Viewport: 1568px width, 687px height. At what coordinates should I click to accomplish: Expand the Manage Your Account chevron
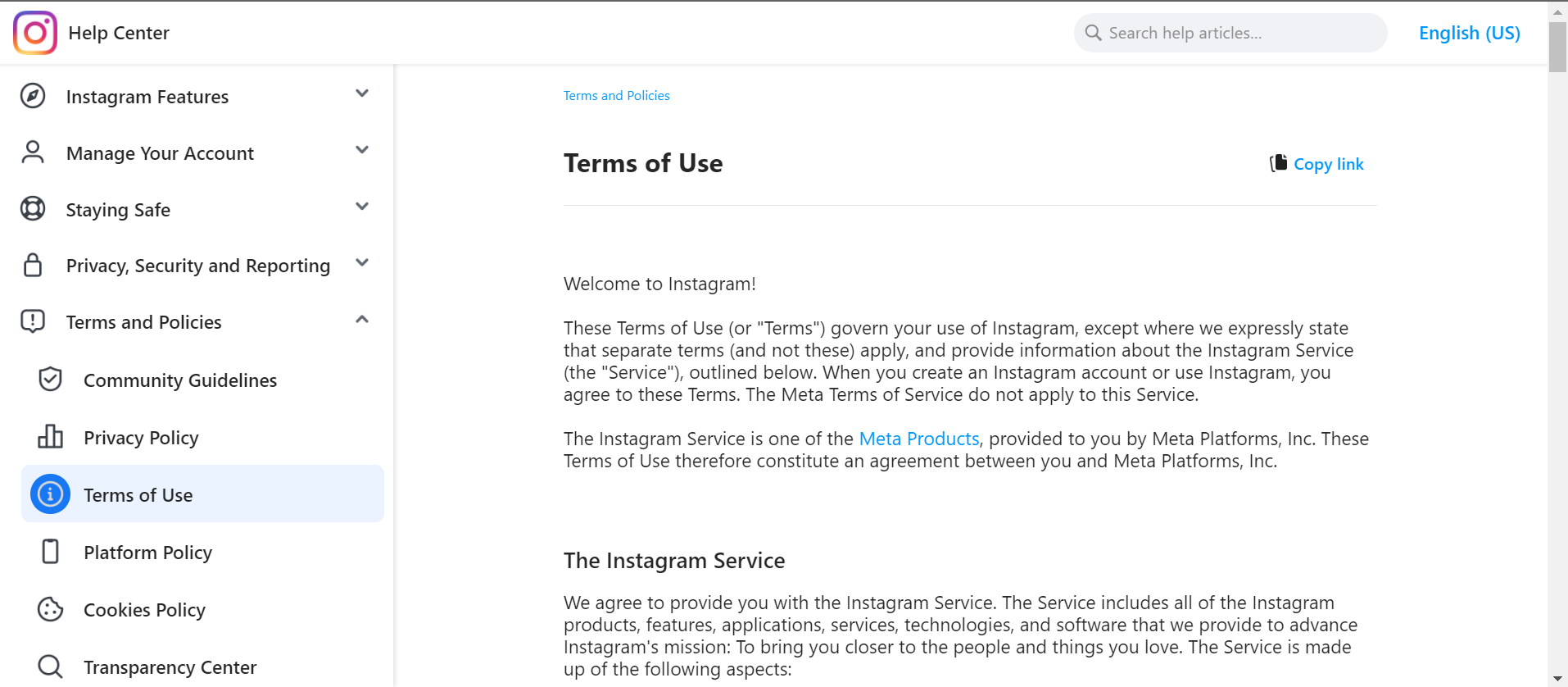click(x=362, y=150)
